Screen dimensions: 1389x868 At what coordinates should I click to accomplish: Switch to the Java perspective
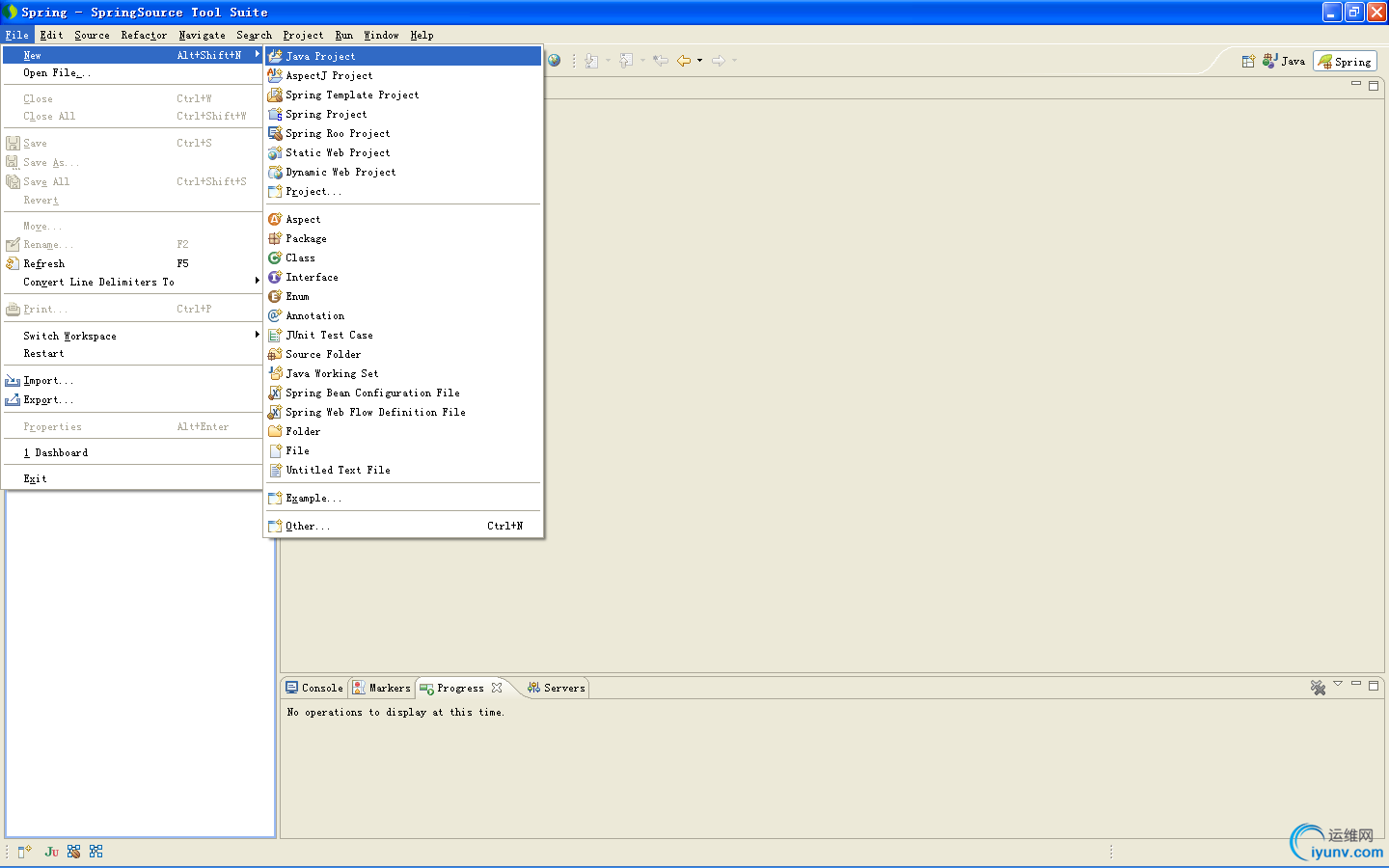point(1284,61)
